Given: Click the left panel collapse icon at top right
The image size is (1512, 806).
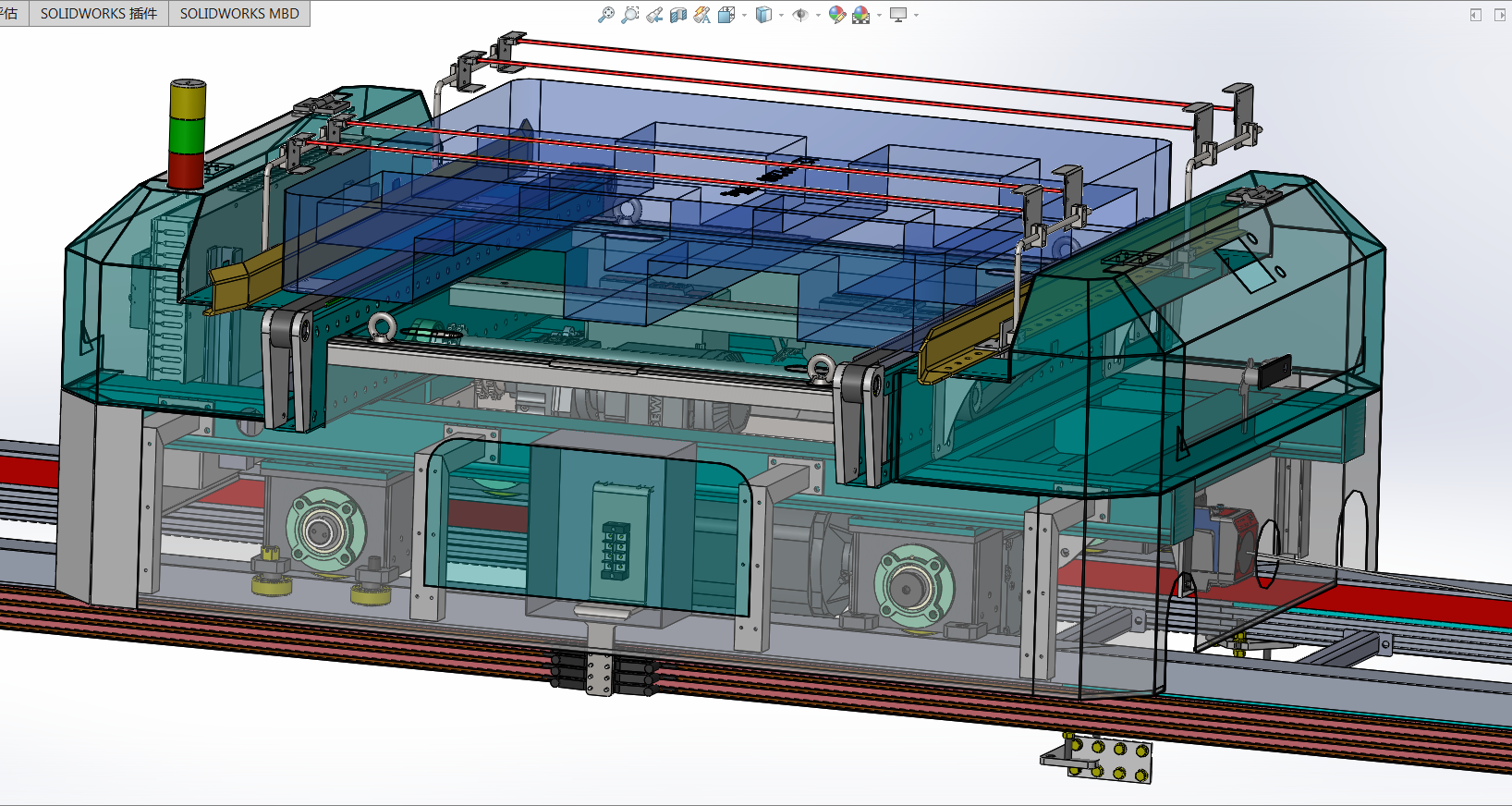Looking at the screenshot, I should coord(1476,15).
